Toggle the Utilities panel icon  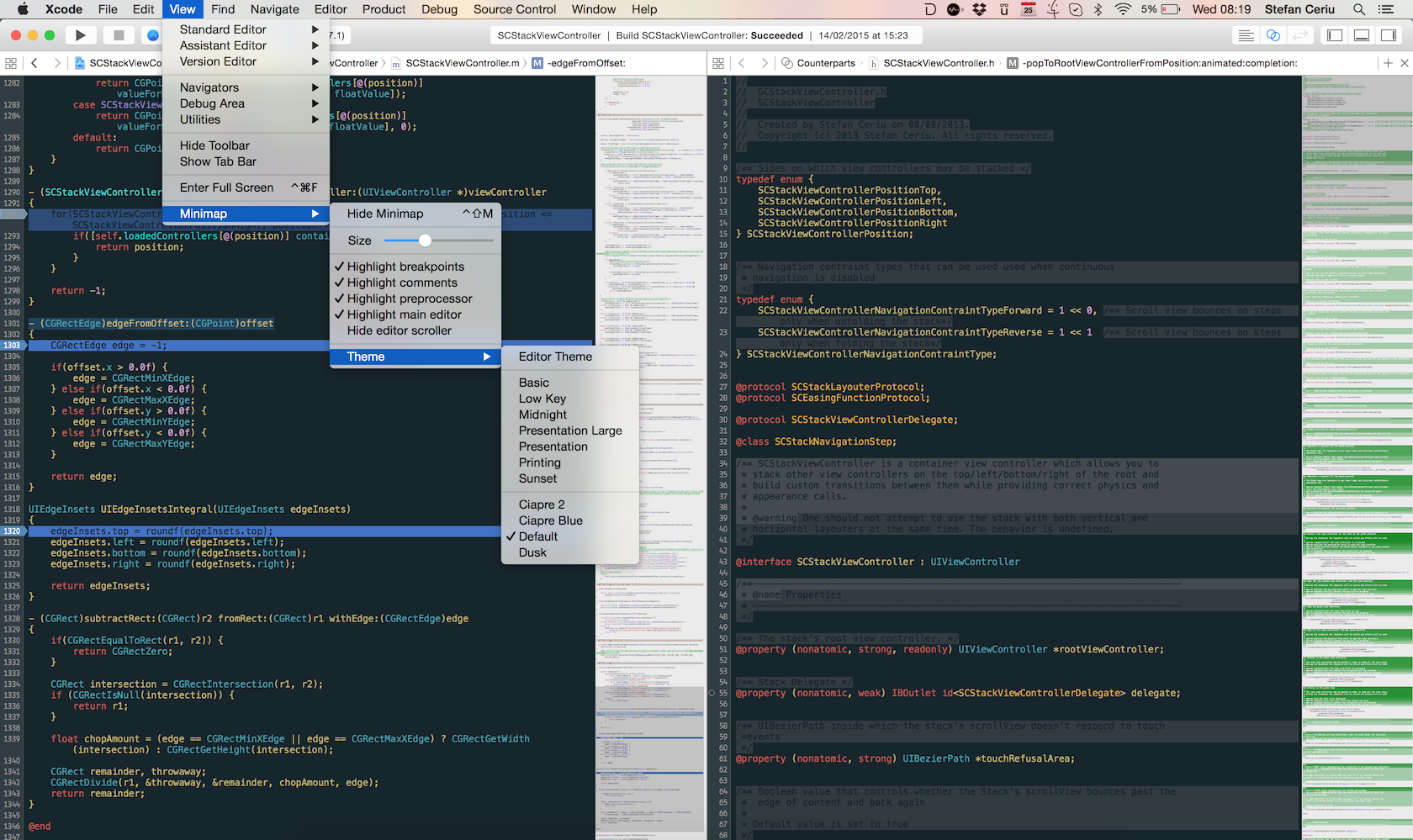point(1389,35)
